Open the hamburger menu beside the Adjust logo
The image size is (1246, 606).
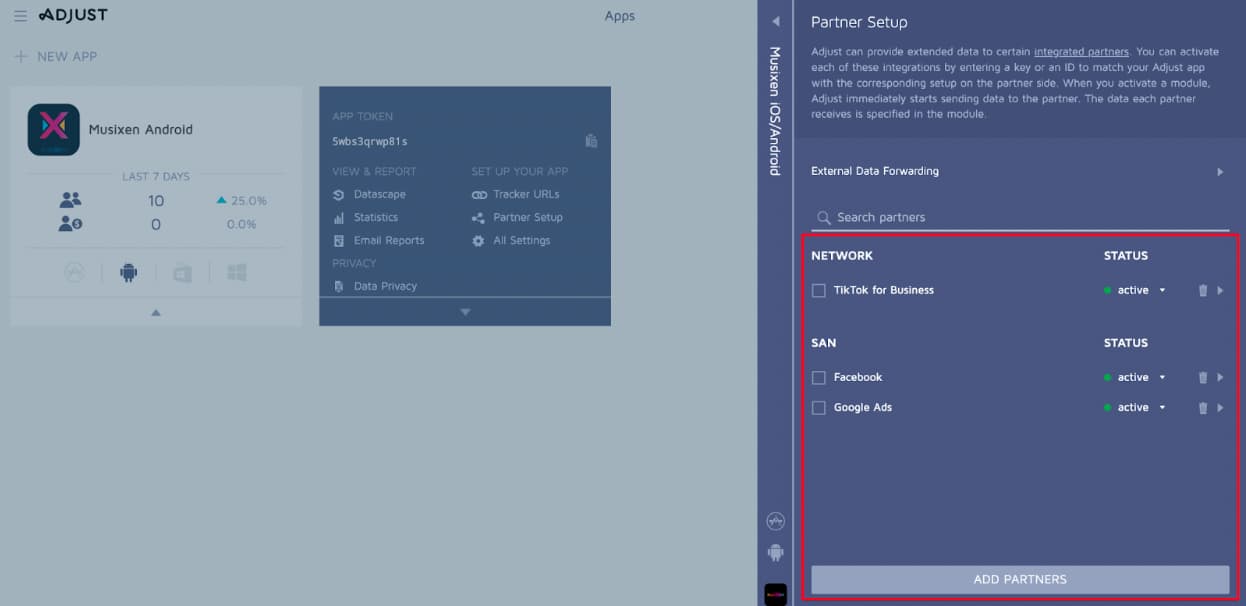pyautogui.click(x=20, y=16)
